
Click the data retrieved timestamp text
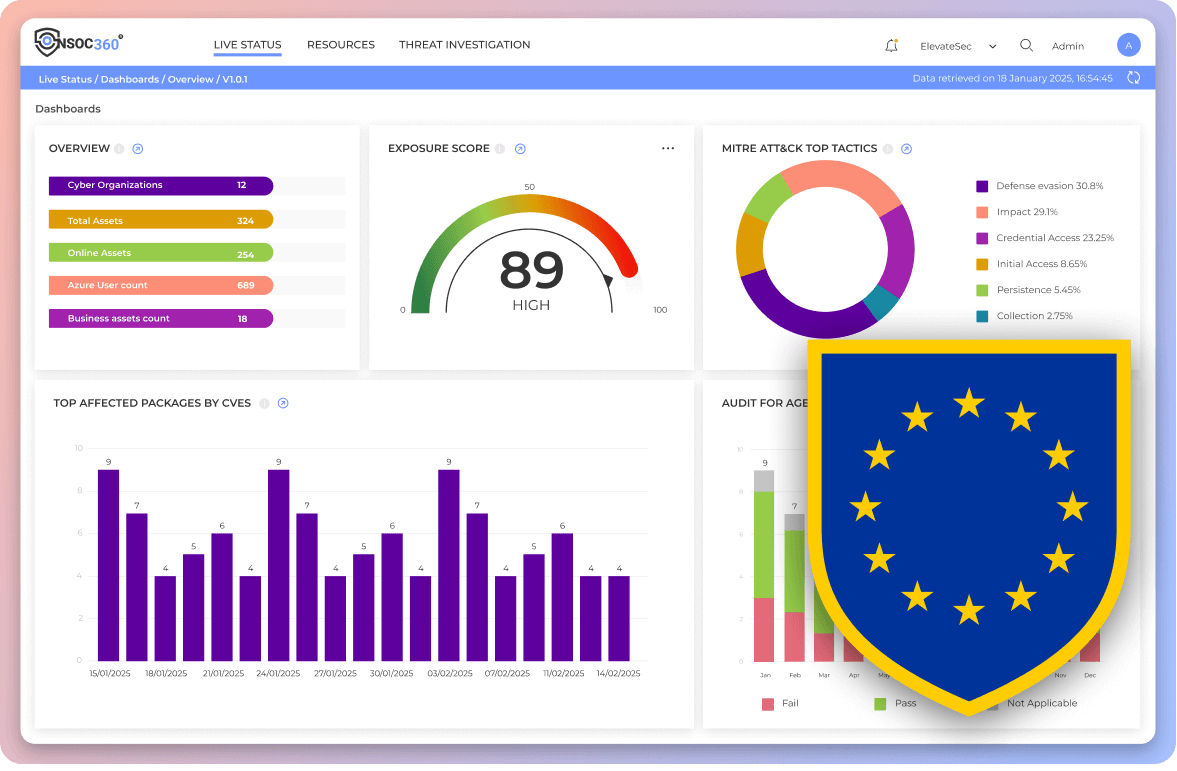1012,78
